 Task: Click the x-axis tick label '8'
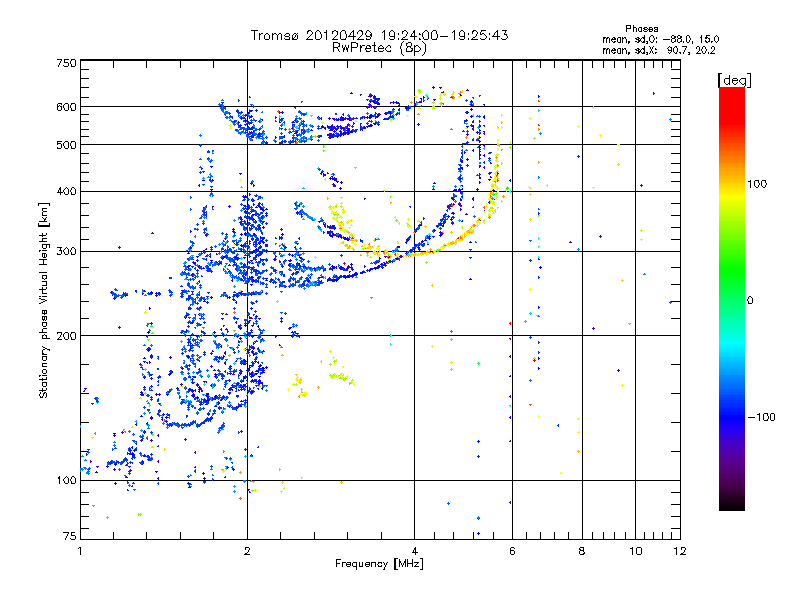582,551
